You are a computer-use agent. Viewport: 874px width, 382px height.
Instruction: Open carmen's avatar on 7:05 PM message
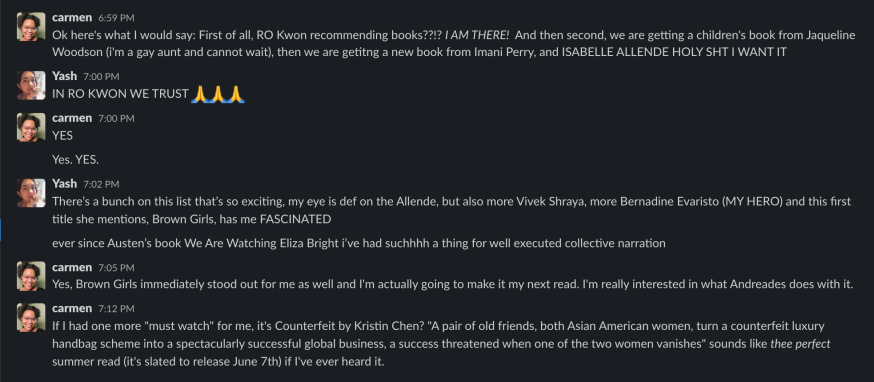pos(31,276)
